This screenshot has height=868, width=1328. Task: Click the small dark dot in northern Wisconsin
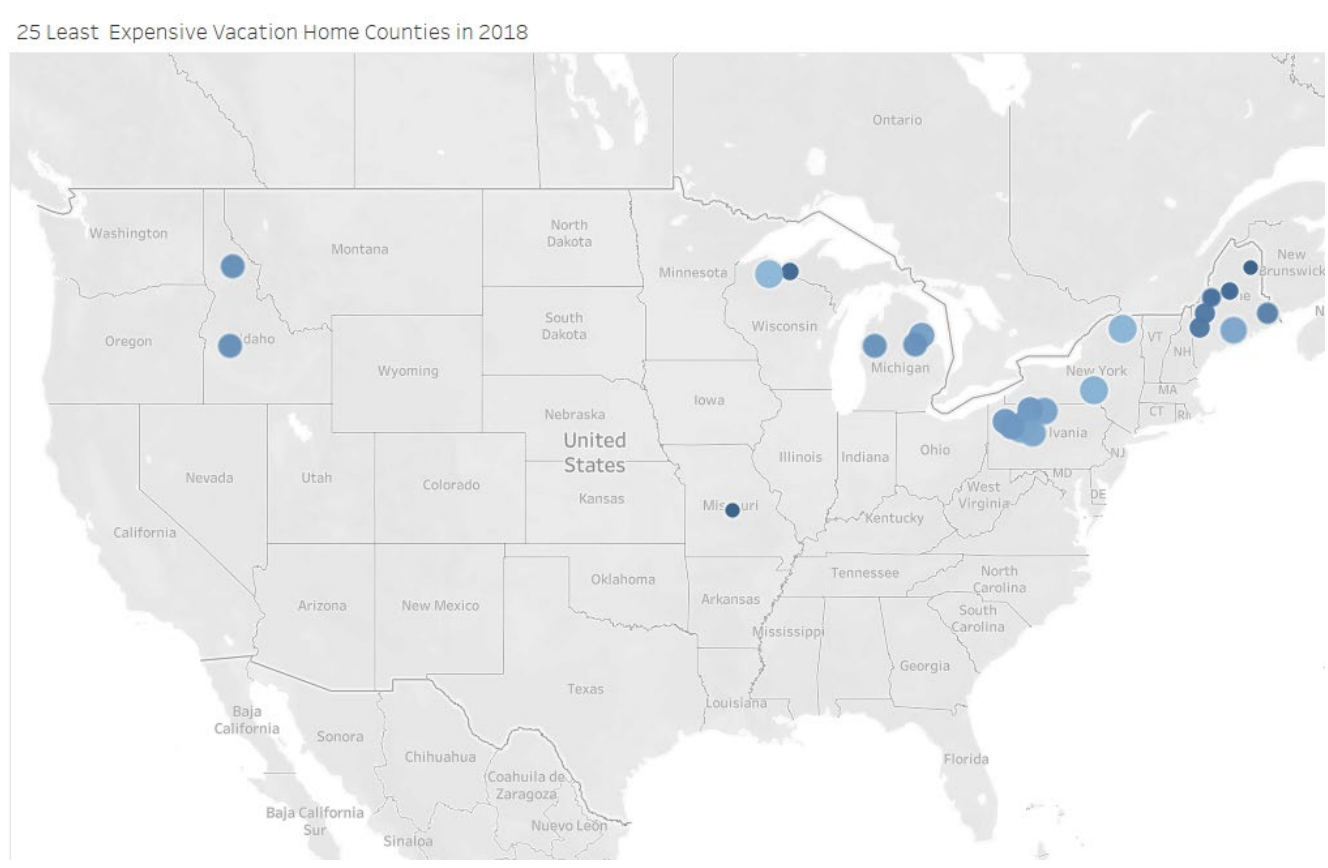point(790,271)
